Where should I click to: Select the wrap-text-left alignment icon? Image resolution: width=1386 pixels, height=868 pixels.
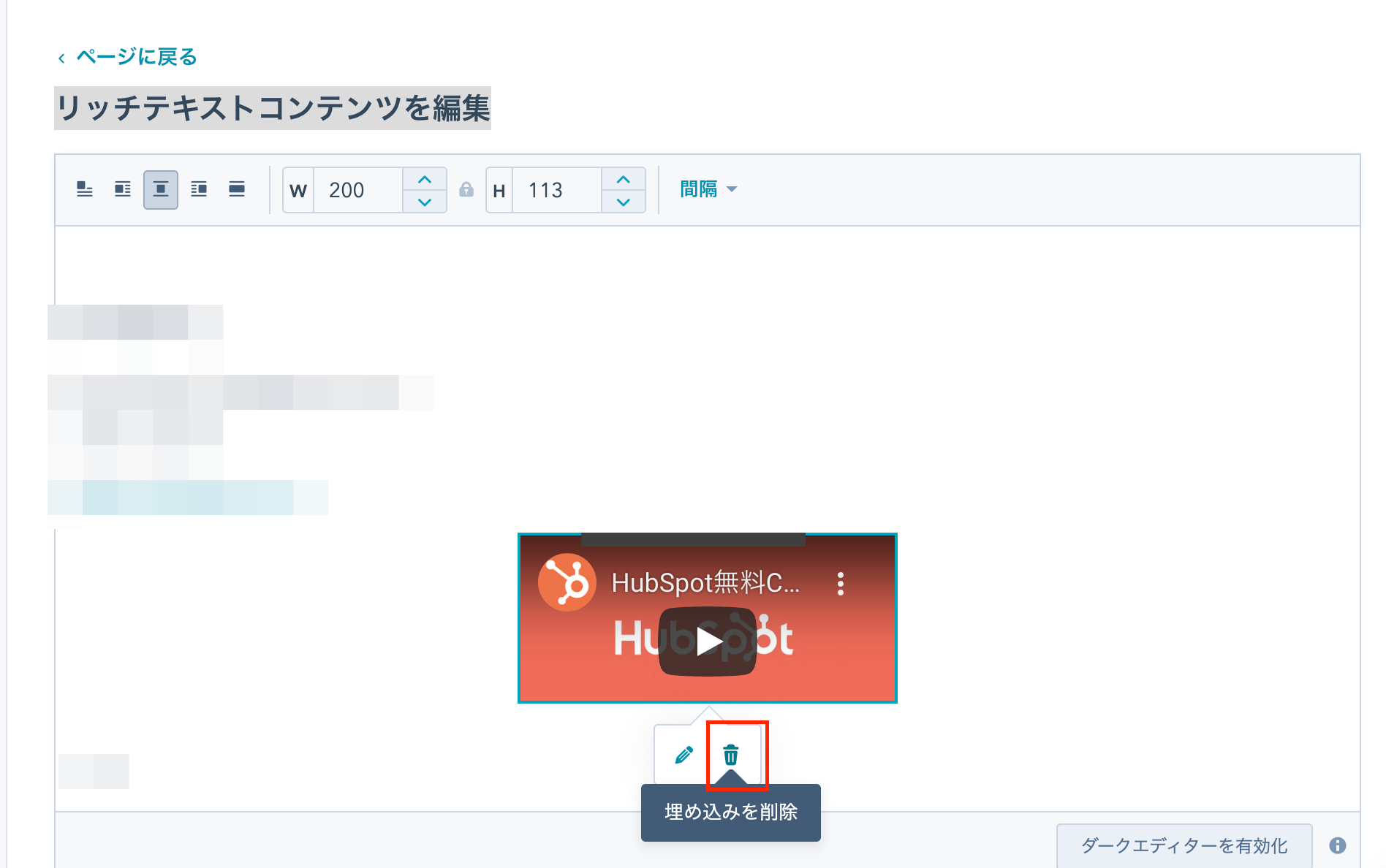coord(123,190)
